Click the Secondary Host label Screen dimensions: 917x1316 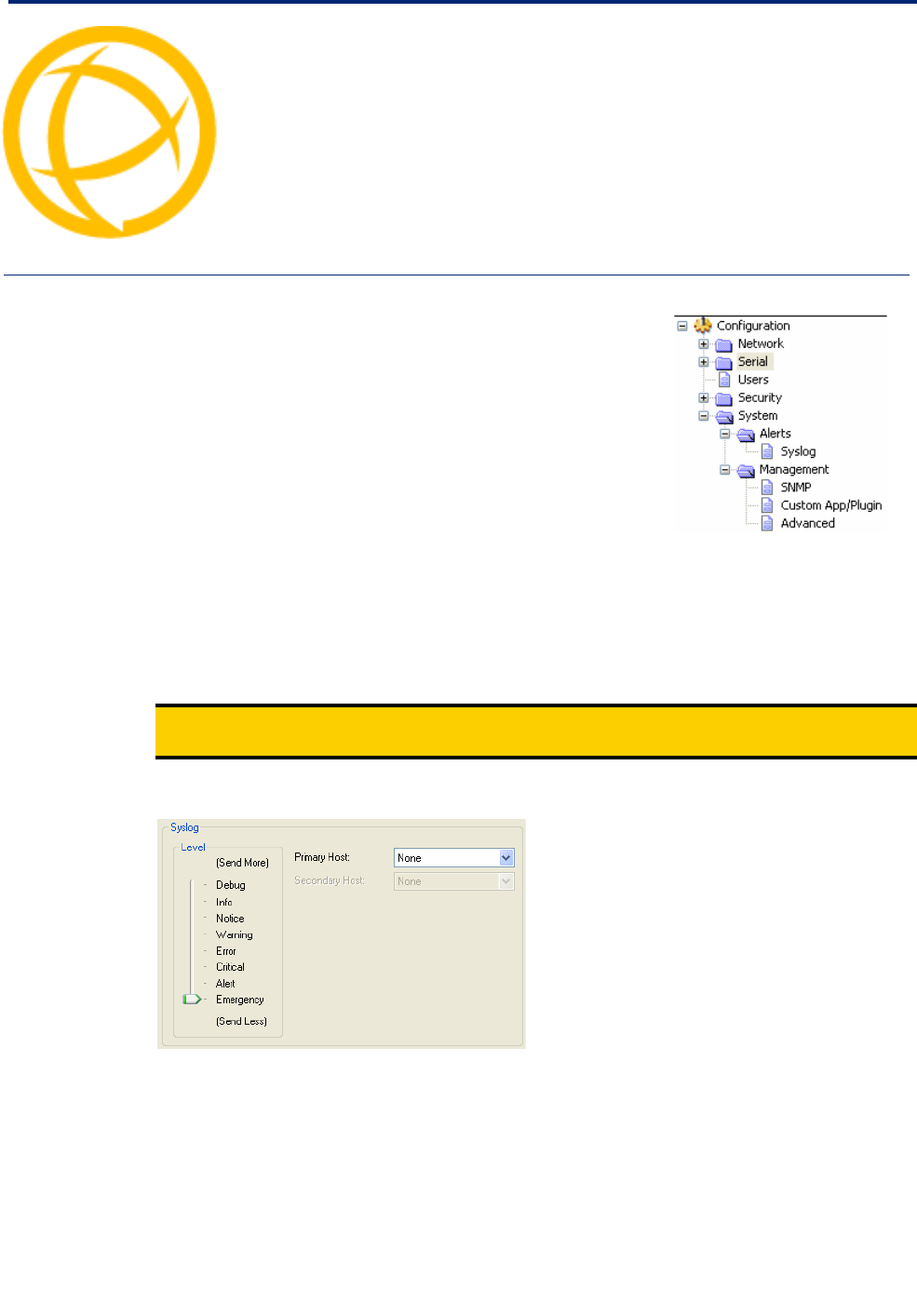pos(330,881)
